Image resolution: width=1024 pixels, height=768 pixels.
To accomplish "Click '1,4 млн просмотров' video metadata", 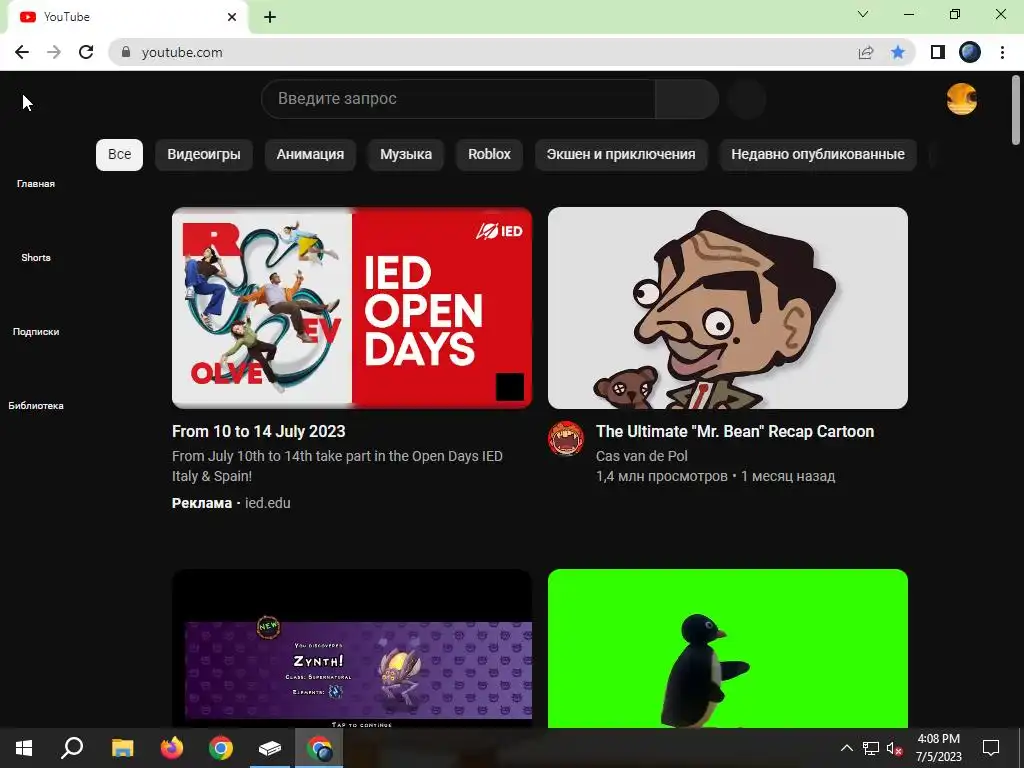I will click(x=662, y=477).
